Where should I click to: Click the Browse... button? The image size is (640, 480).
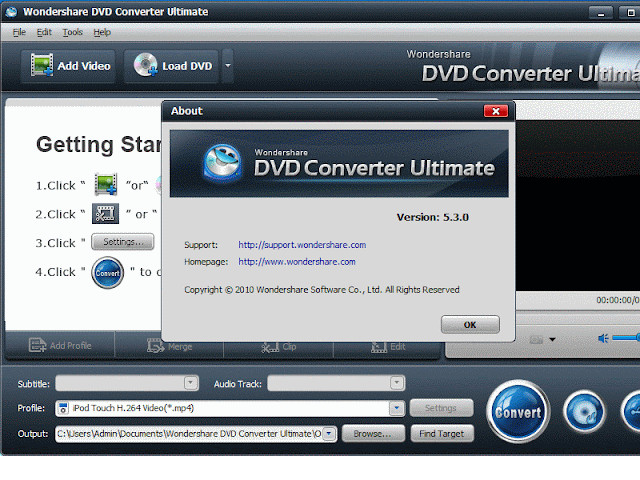tap(373, 433)
